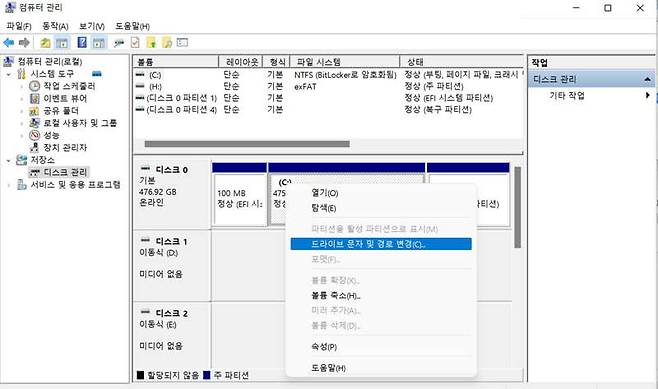Click the blue 주 파티션 legend swatch
Image resolution: width=658 pixels, height=389 pixels.
(x=206, y=375)
